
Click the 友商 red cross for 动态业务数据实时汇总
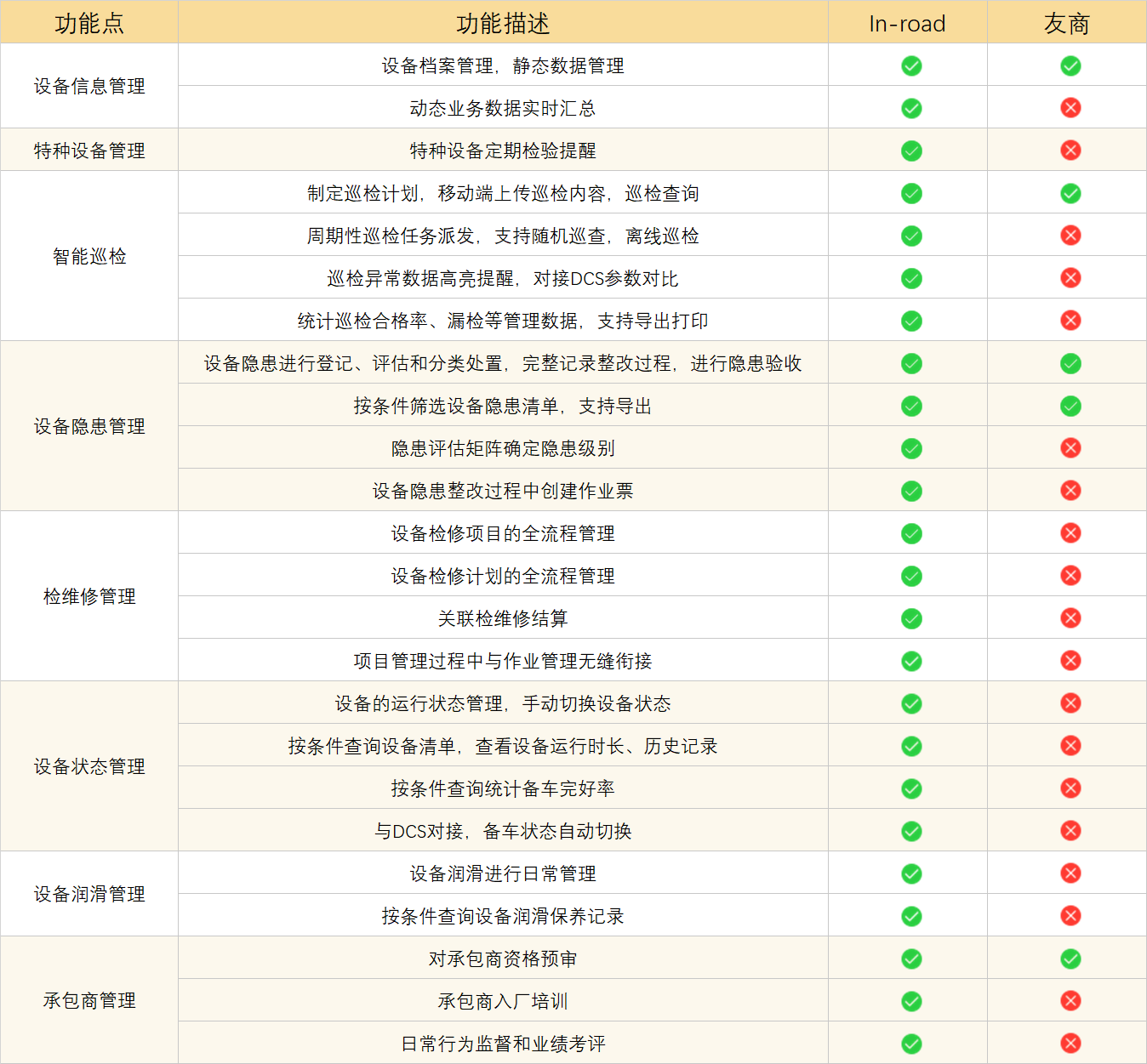tap(1070, 108)
